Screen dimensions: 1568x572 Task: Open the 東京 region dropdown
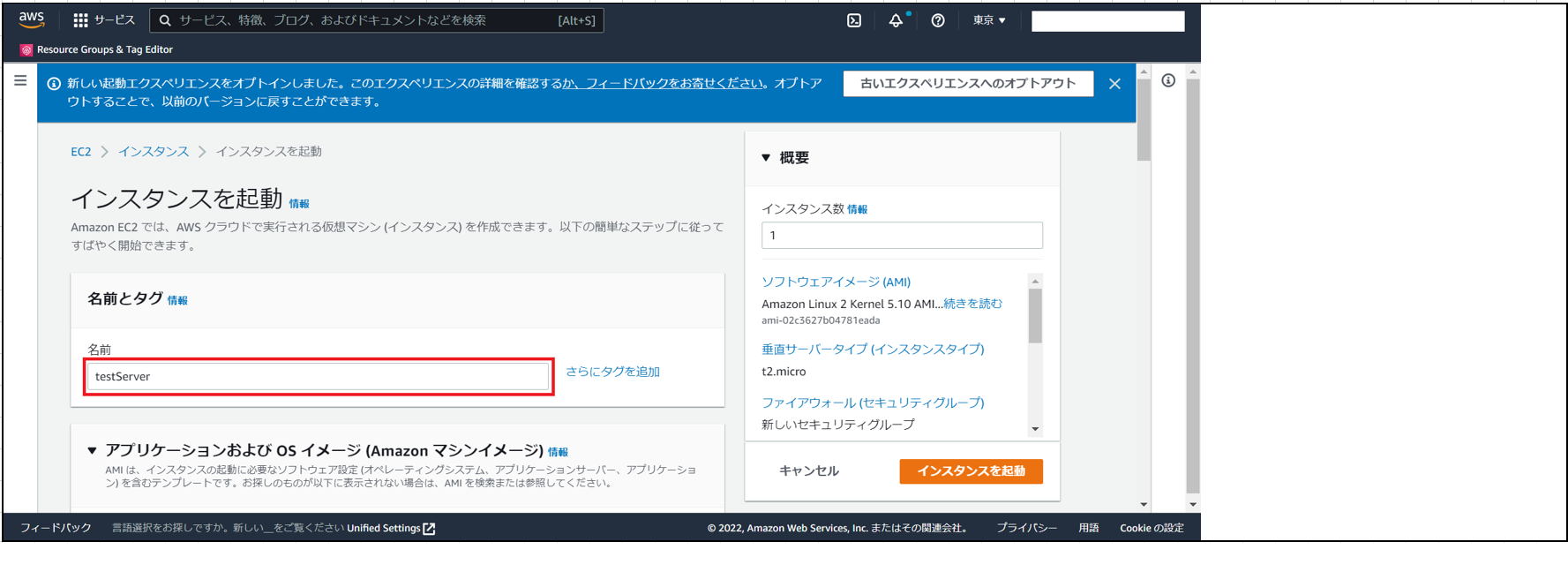coord(989,20)
